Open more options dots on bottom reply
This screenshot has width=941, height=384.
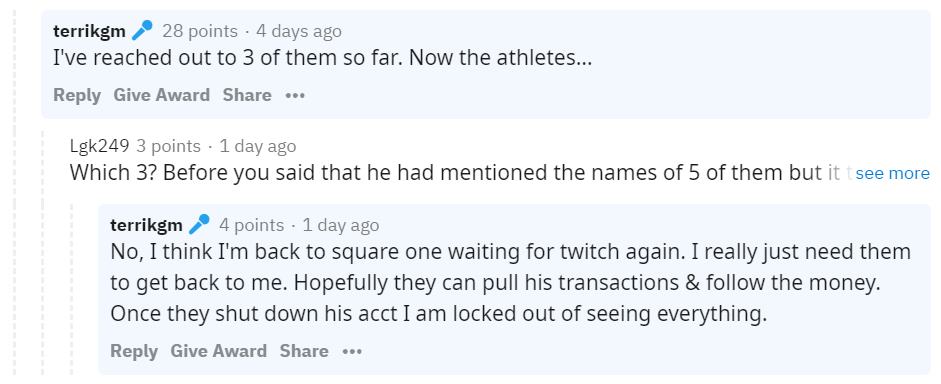352,352
